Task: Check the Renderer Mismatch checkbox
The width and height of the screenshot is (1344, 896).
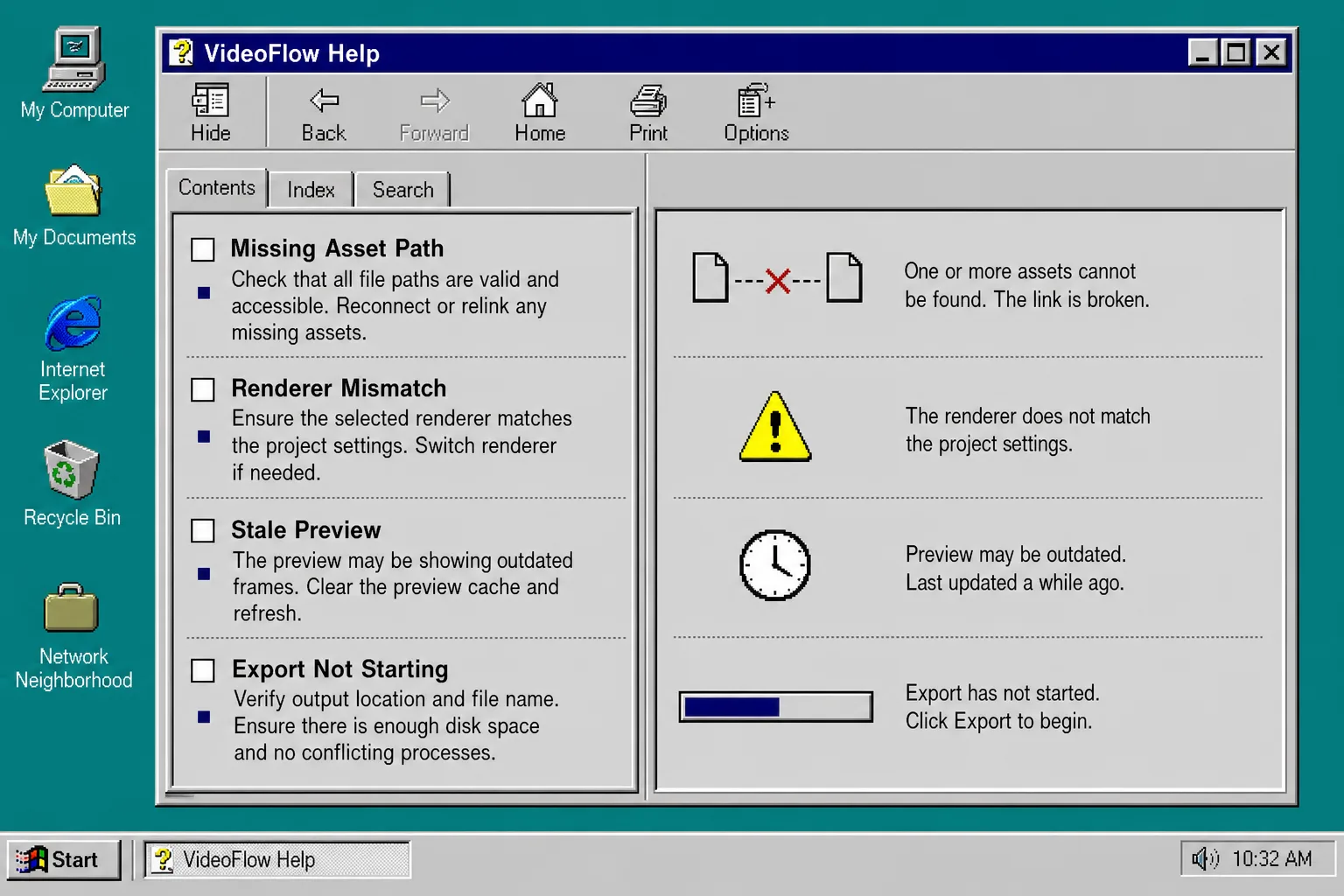Action: [x=203, y=389]
